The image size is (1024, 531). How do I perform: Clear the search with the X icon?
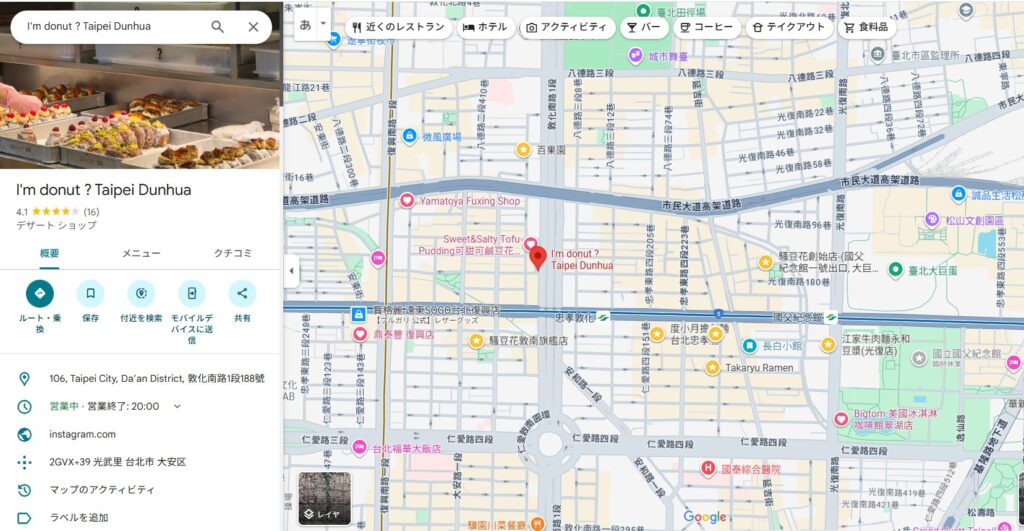click(x=253, y=27)
